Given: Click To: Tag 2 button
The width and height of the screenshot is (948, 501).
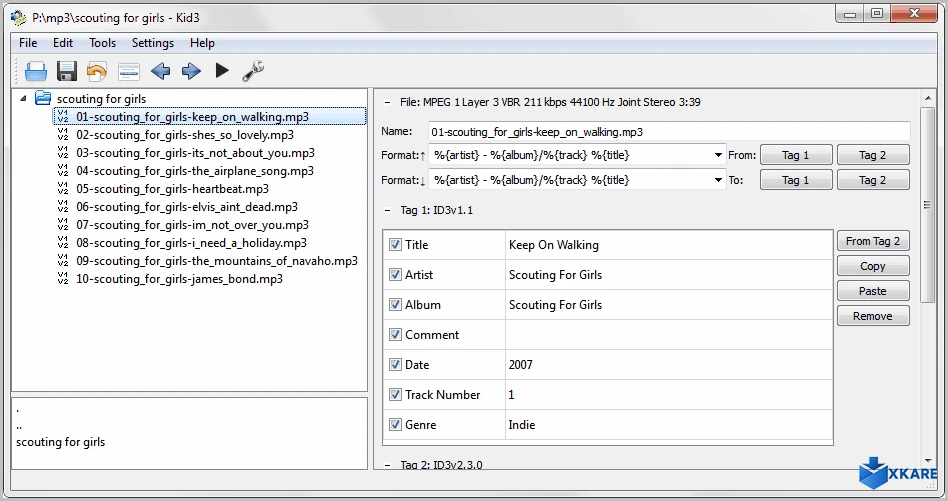Looking at the screenshot, I should (x=873, y=180).
